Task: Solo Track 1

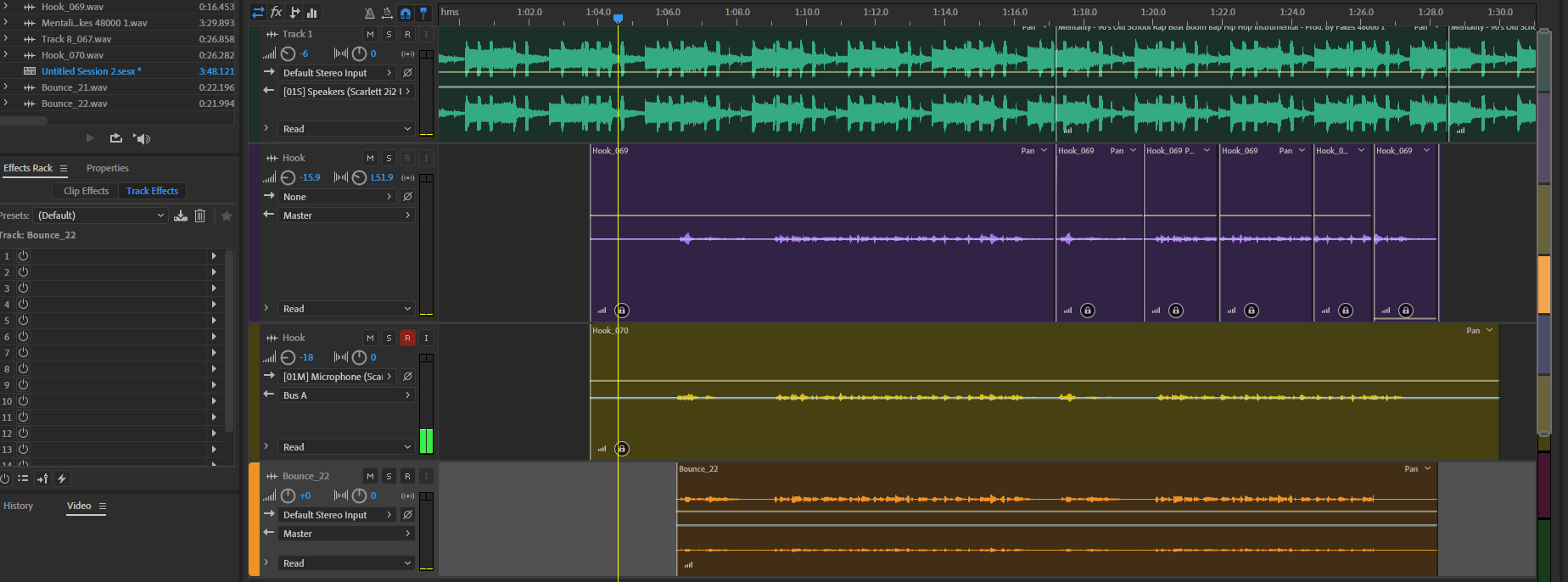Action: [389, 34]
